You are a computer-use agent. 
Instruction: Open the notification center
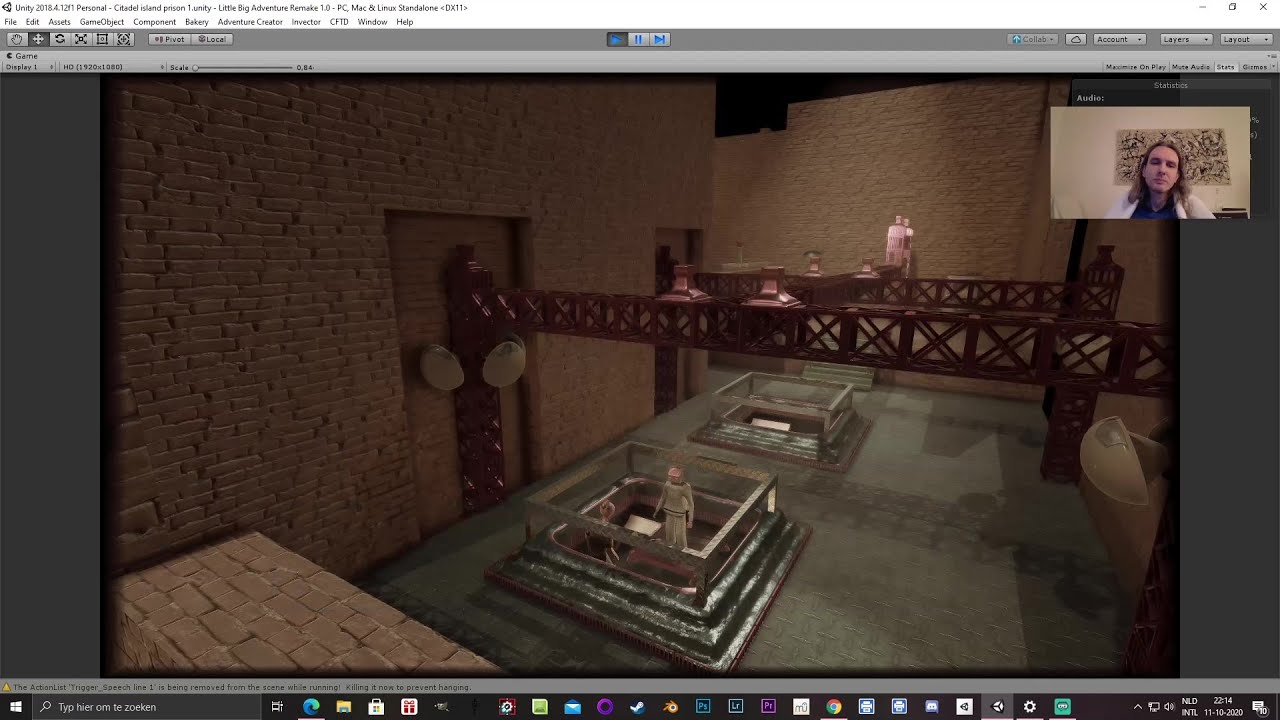pos(1260,707)
